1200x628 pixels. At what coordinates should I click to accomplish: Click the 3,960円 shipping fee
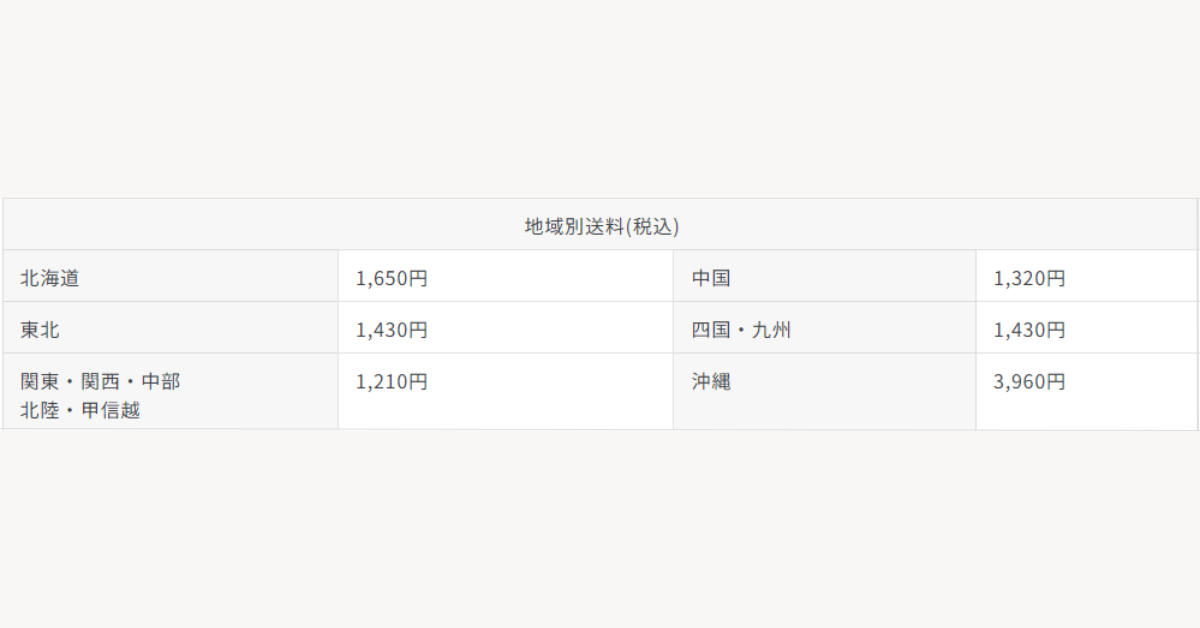pyautogui.click(x=1029, y=382)
